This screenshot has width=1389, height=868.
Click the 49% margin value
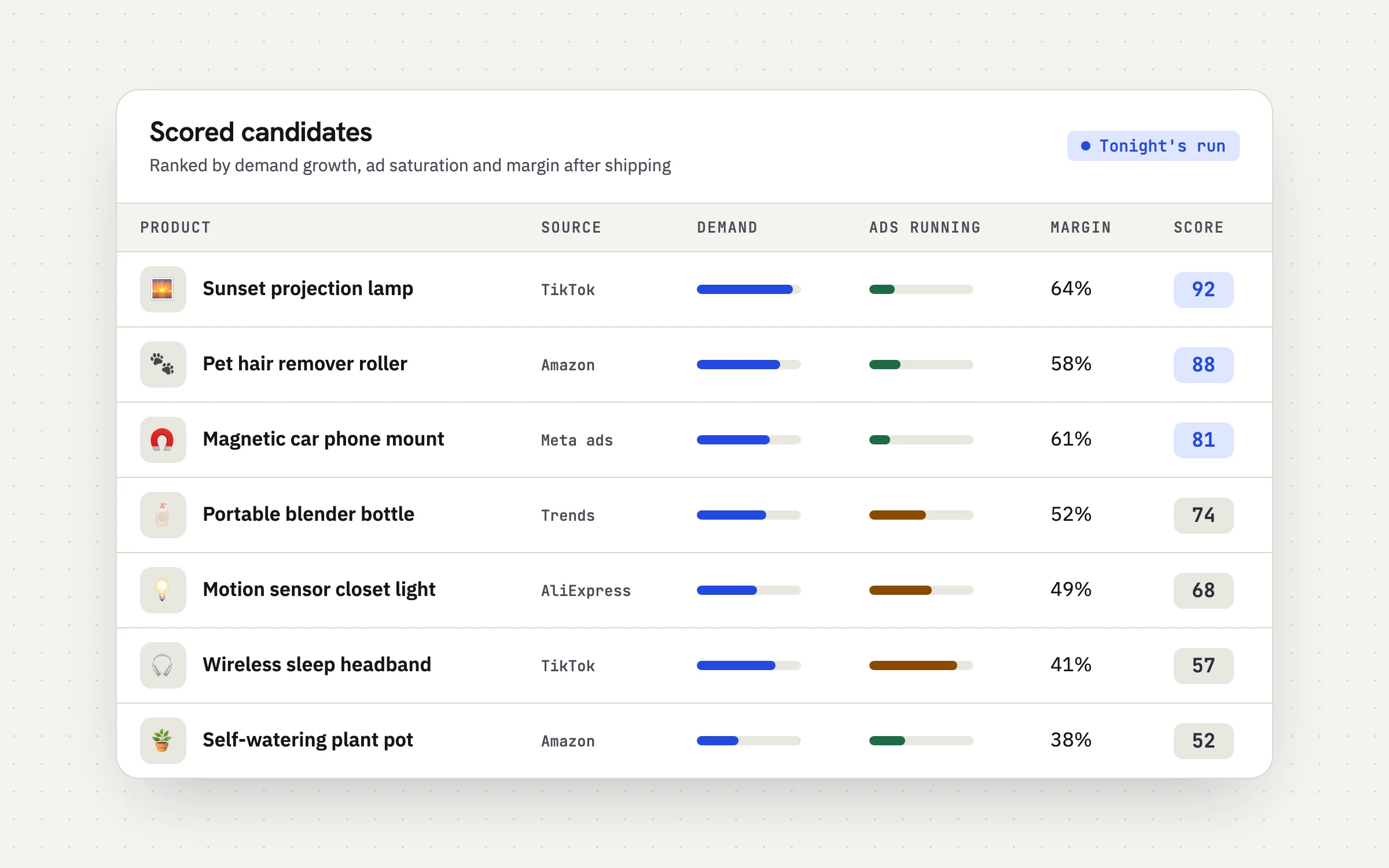click(x=1071, y=590)
